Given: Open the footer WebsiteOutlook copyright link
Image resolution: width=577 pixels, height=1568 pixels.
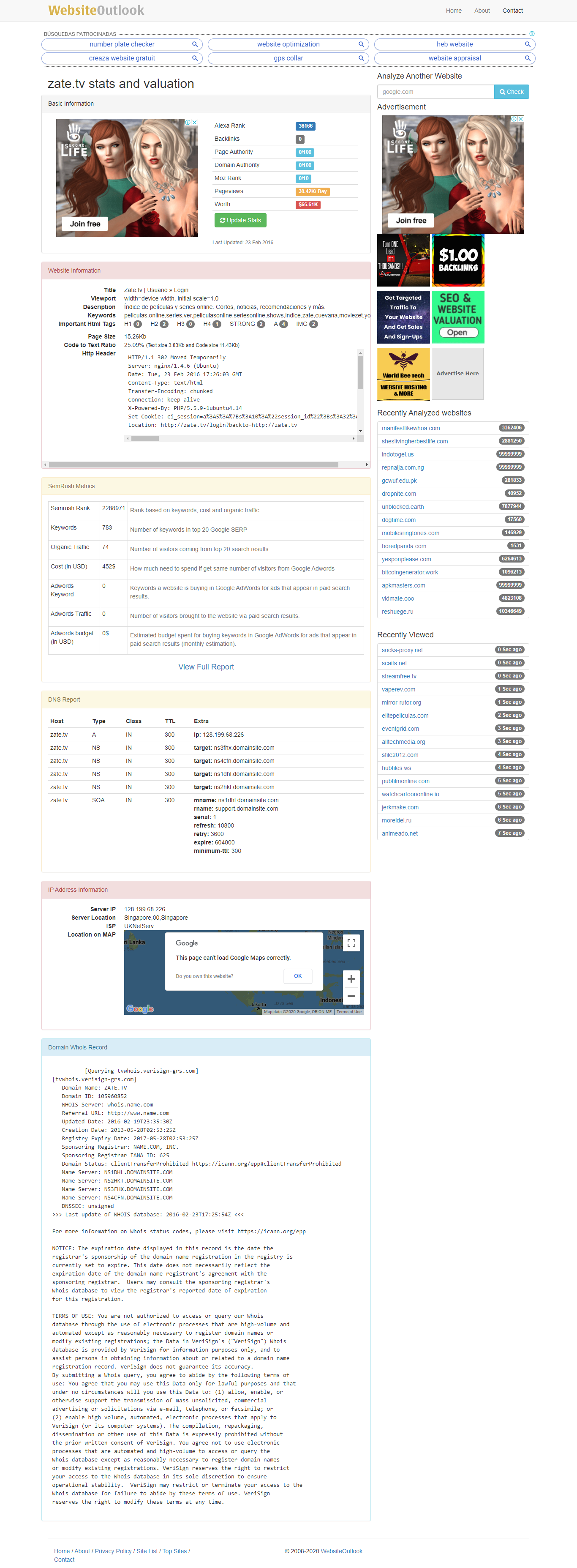Looking at the screenshot, I should (x=341, y=1551).
